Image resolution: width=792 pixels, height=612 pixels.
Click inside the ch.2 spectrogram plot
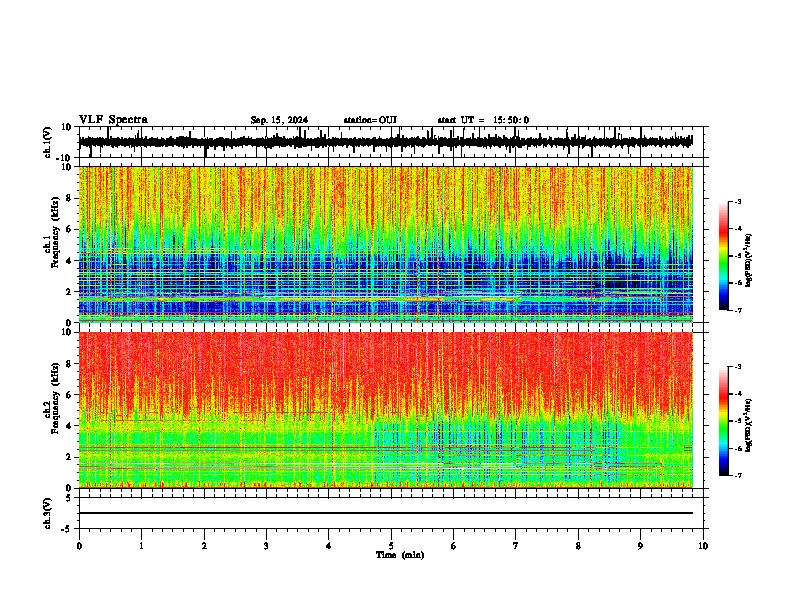386,410
